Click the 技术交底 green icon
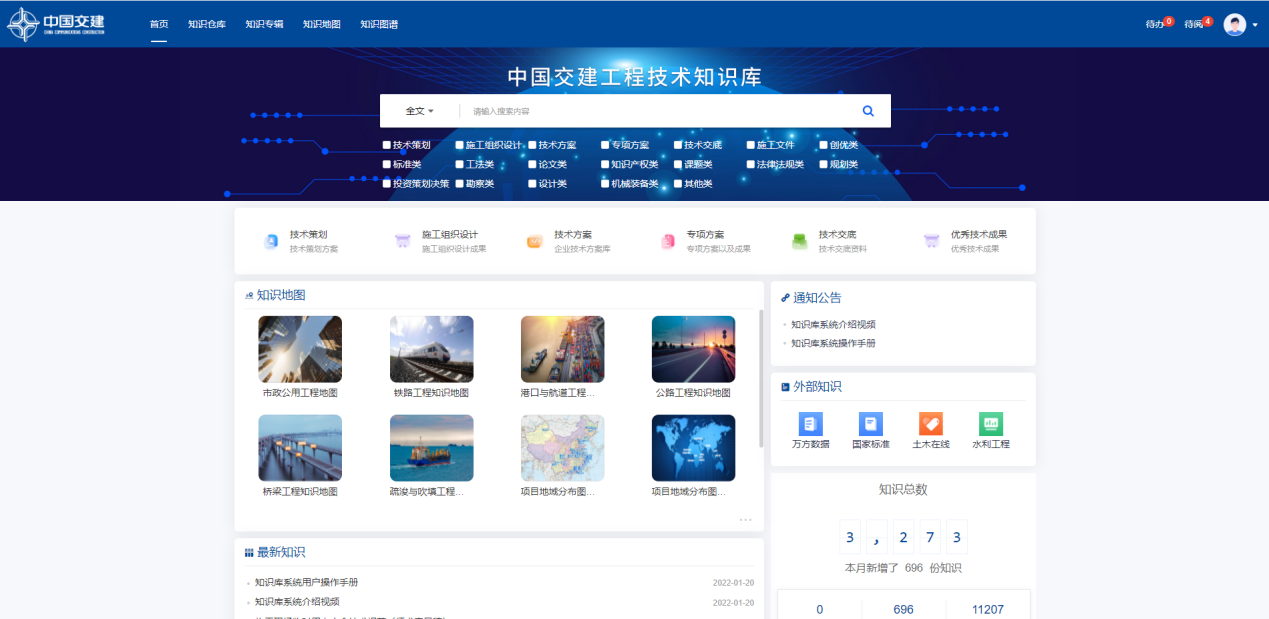The image size is (1269, 619). [x=800, y=241]
